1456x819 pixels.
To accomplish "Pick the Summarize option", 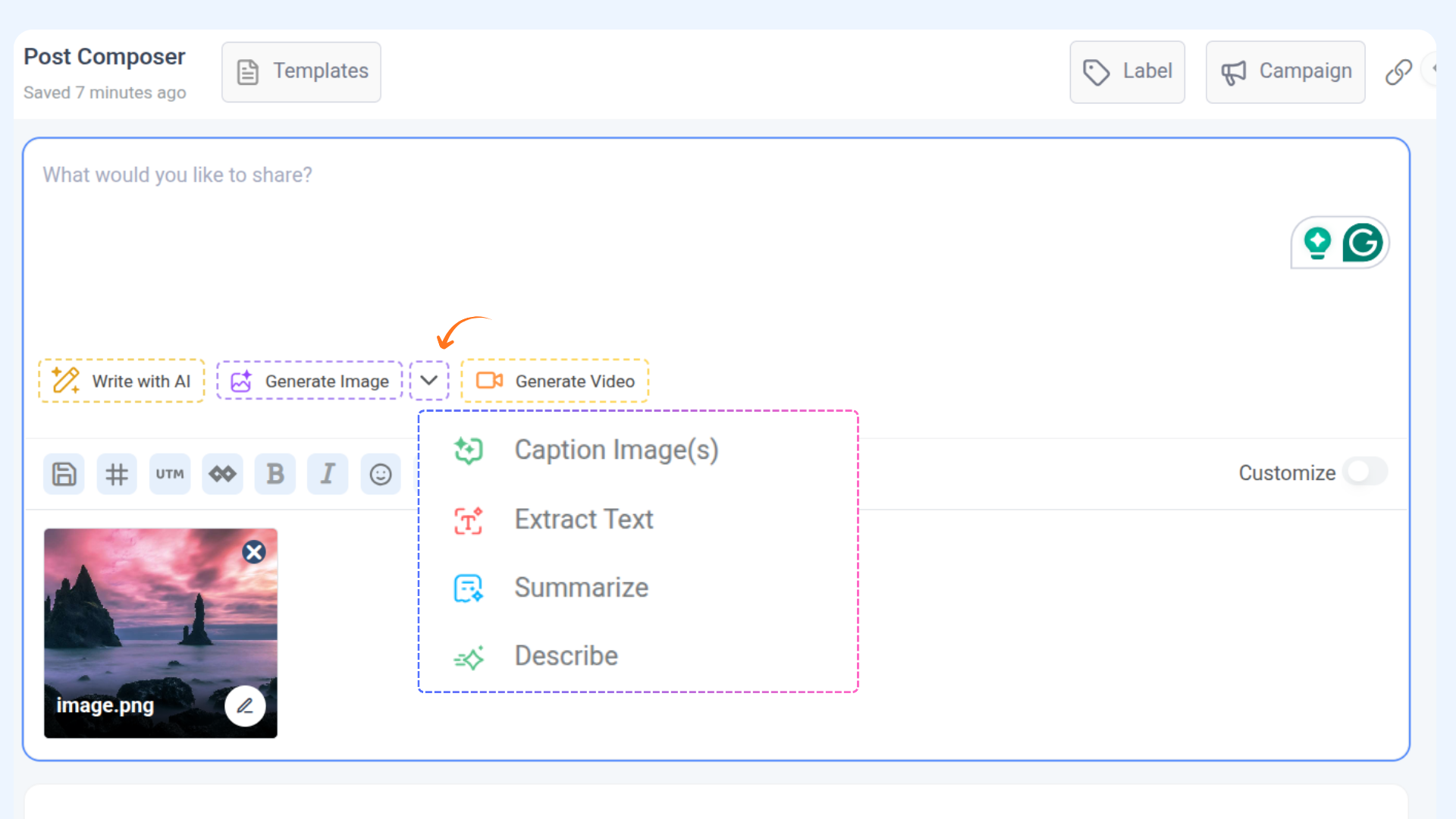I will 581,588.
